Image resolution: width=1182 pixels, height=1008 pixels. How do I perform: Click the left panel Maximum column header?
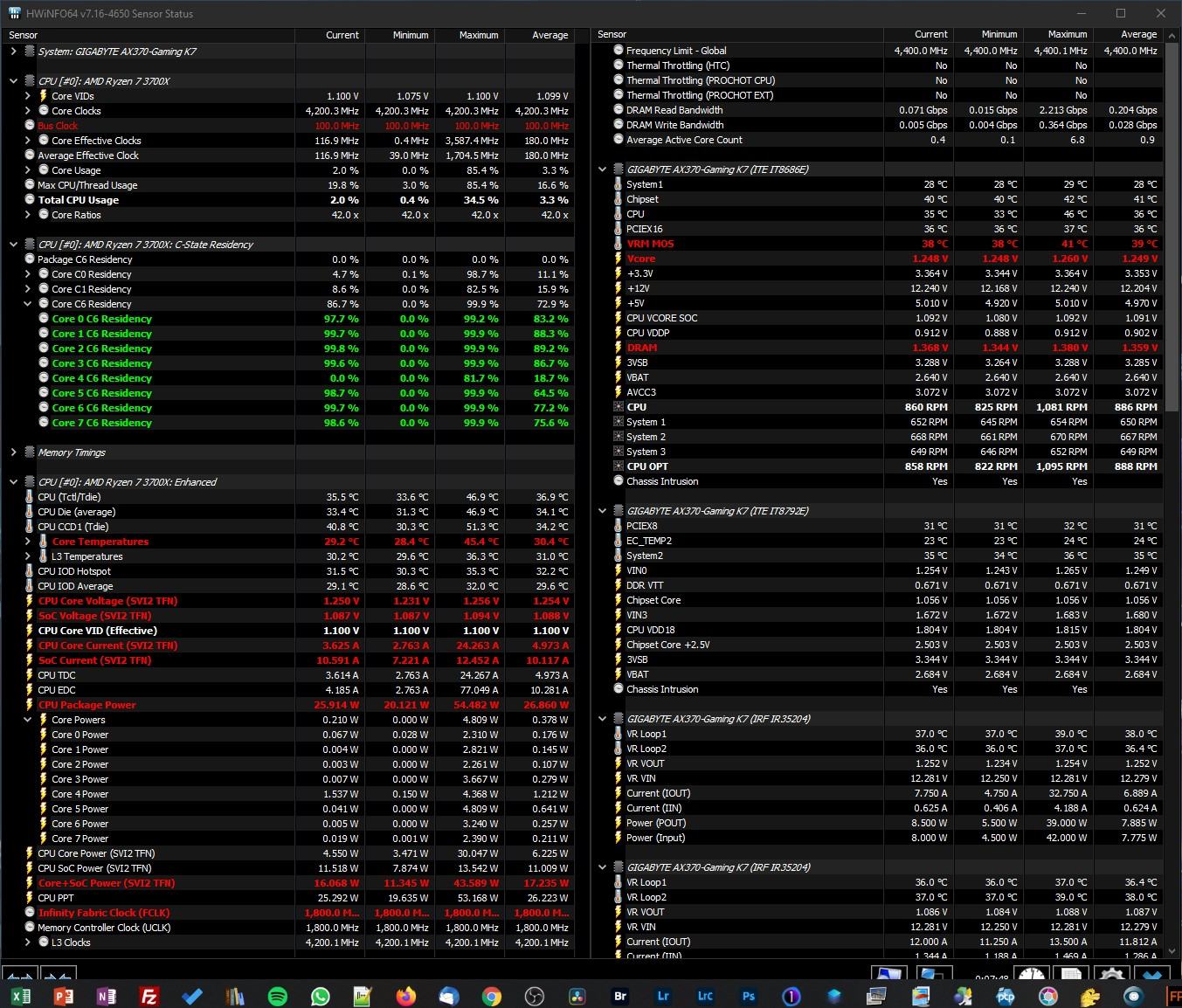[x=470, y=35]
